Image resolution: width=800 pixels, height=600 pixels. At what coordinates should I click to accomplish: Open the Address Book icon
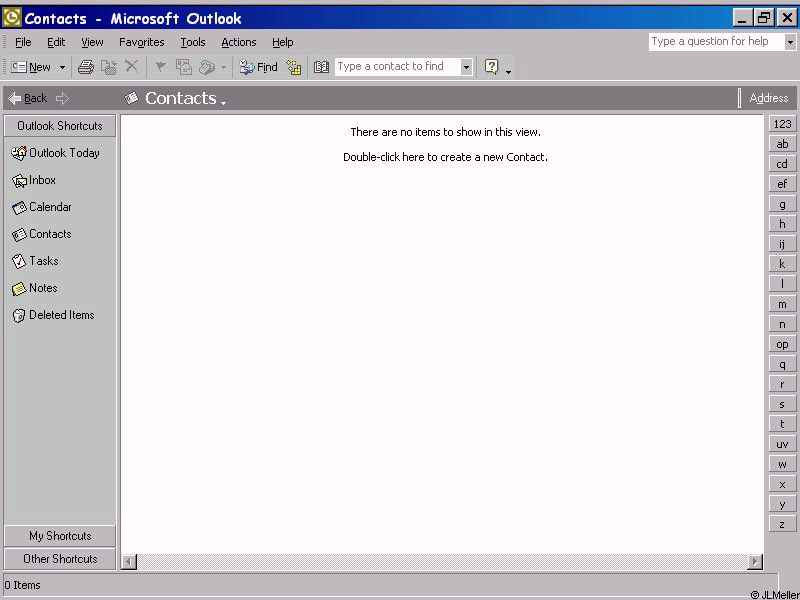click(x=321, y=67)
